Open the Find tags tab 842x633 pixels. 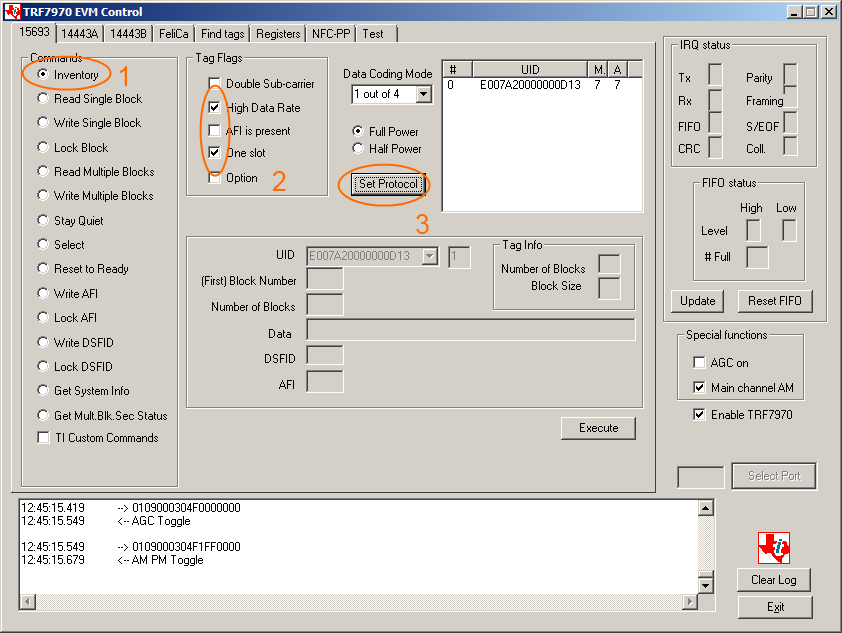pos(222,34)
